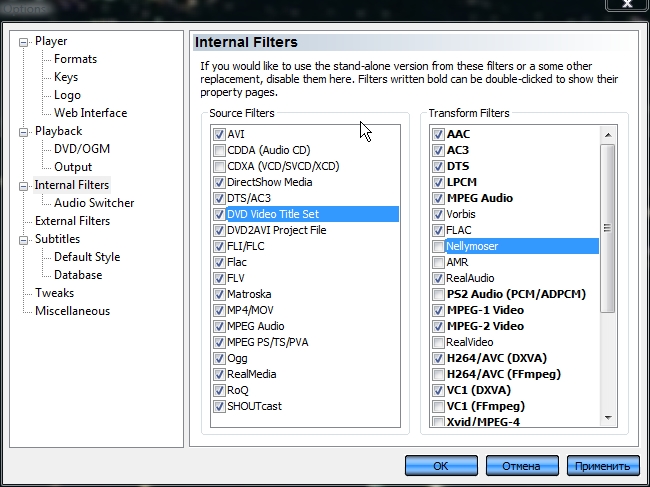The image size is (650, 487).
Task: Close the Options dialog window
Action: click(627, 5)
